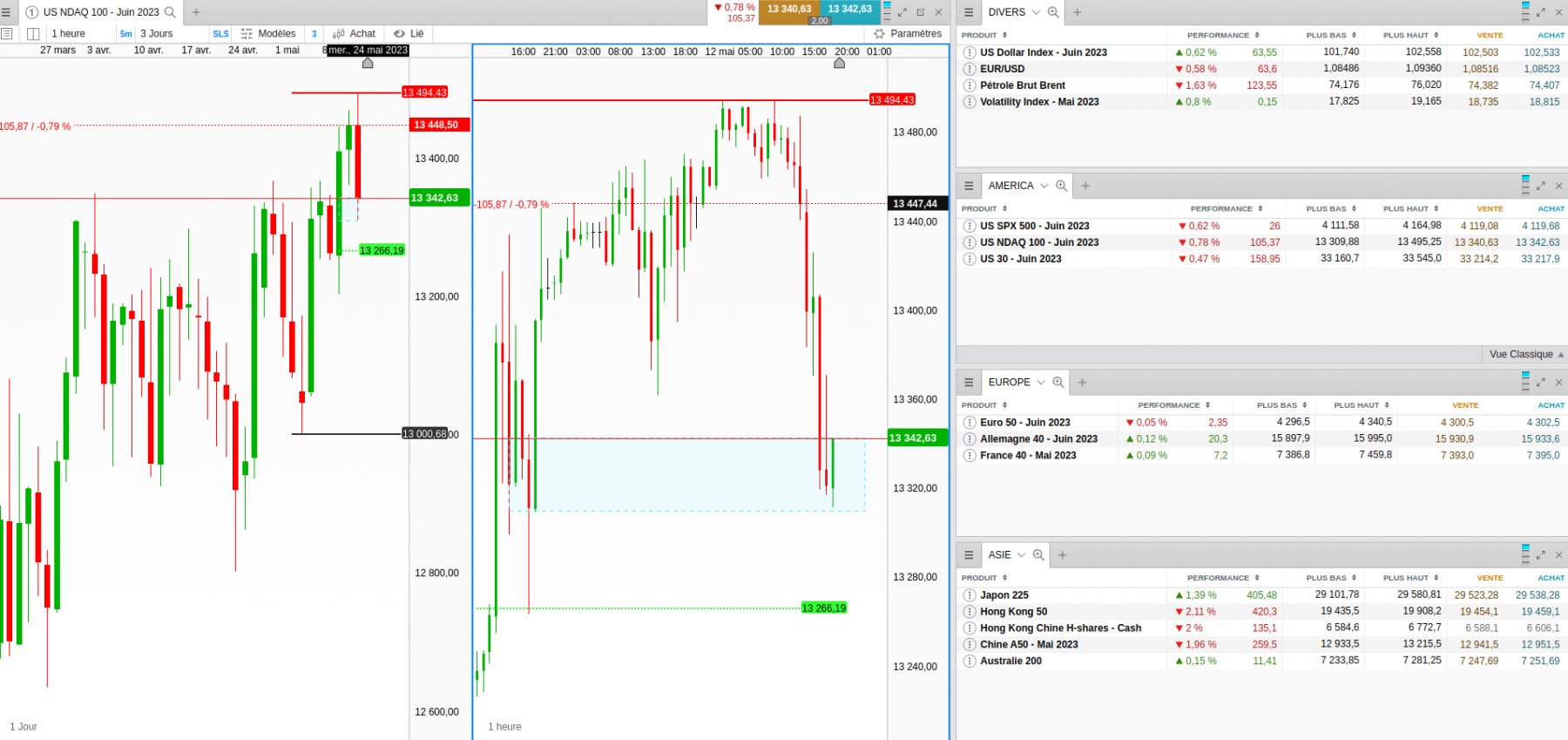Viewport: 1568px width, 740px height.
Task: Toggle Lié linked chart option
Action: tap(409, 34)
